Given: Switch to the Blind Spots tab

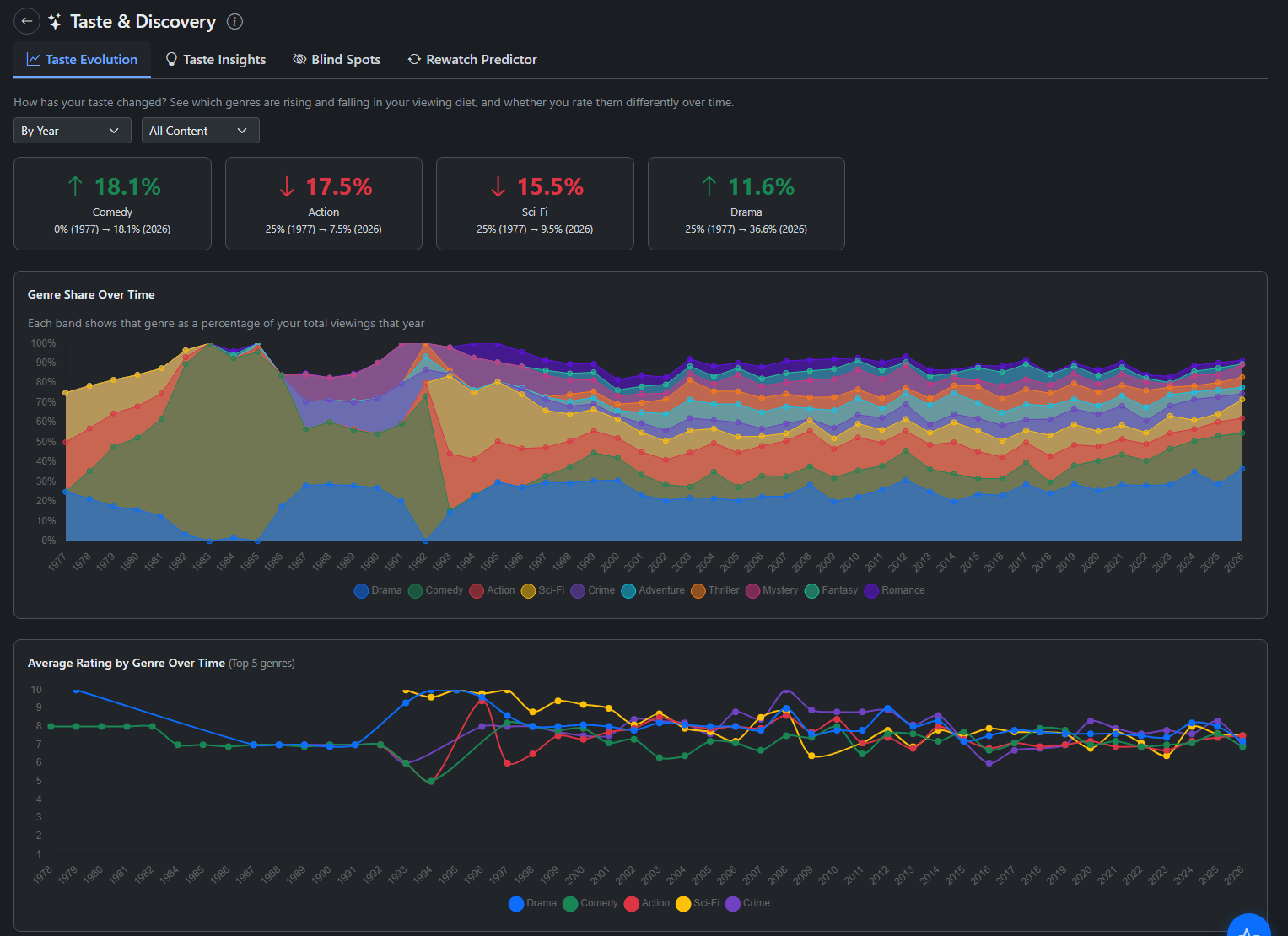Looking at the screenshot, I should [x=337, y=59].
